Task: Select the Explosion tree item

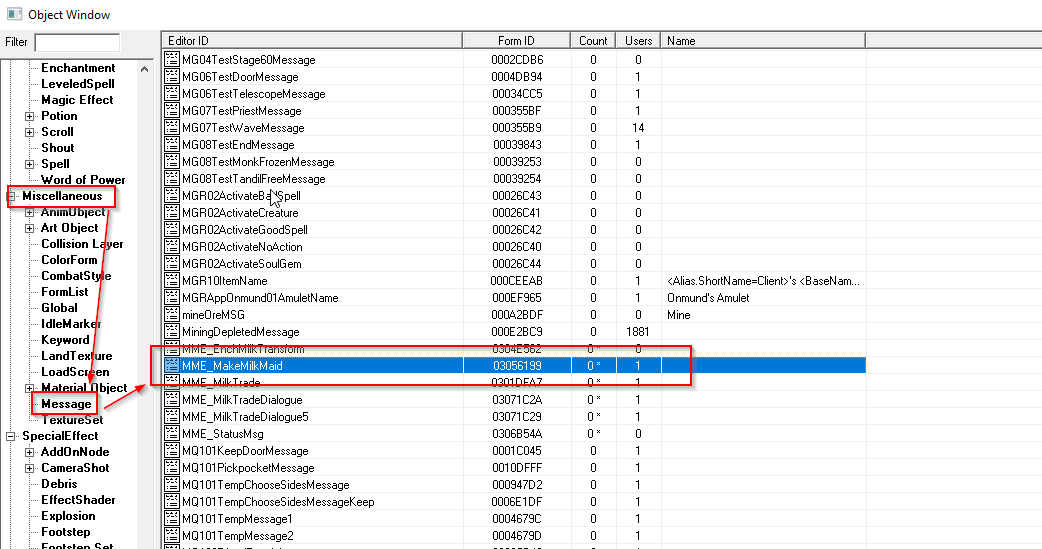Action: coord(68,516)
